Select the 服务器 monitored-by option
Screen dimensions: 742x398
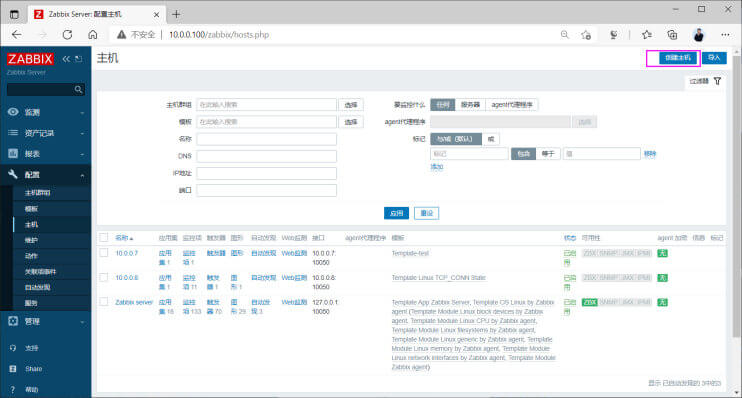[470, 105]
